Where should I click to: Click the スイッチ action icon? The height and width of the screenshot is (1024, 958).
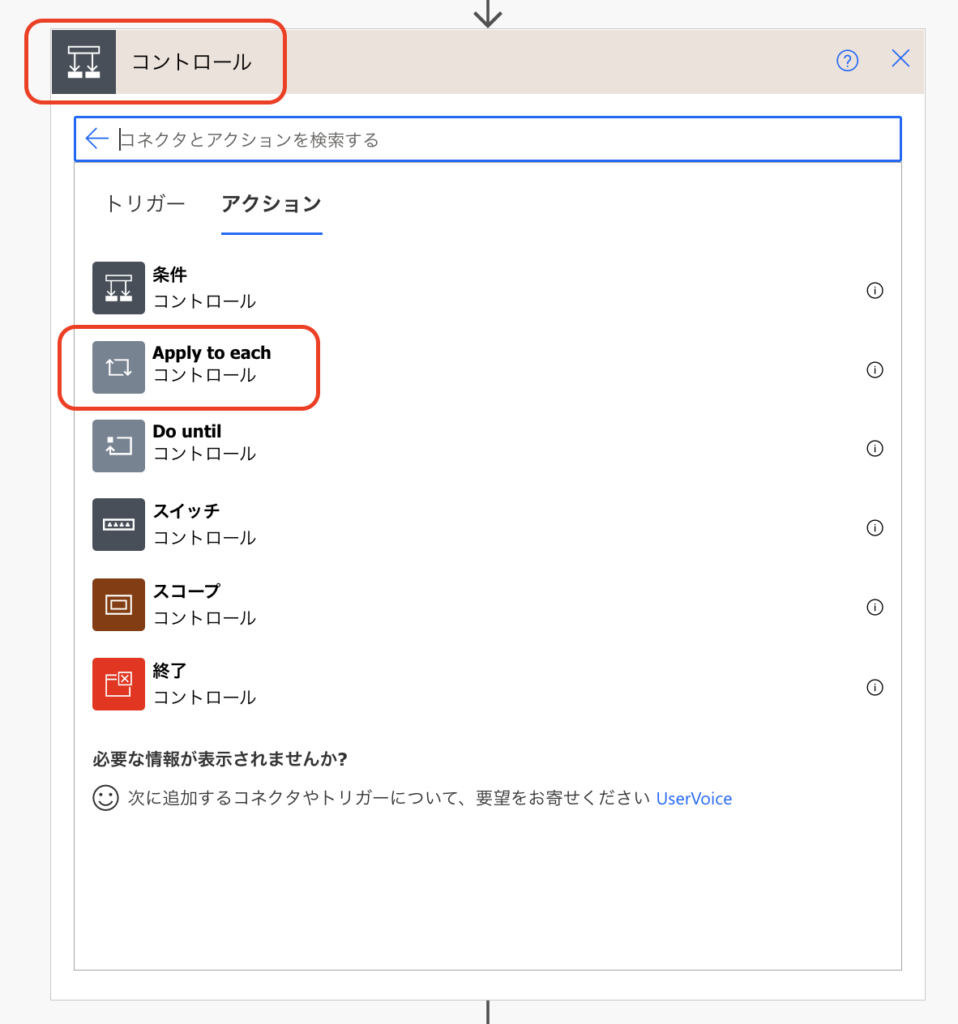(x=118, y=525)
